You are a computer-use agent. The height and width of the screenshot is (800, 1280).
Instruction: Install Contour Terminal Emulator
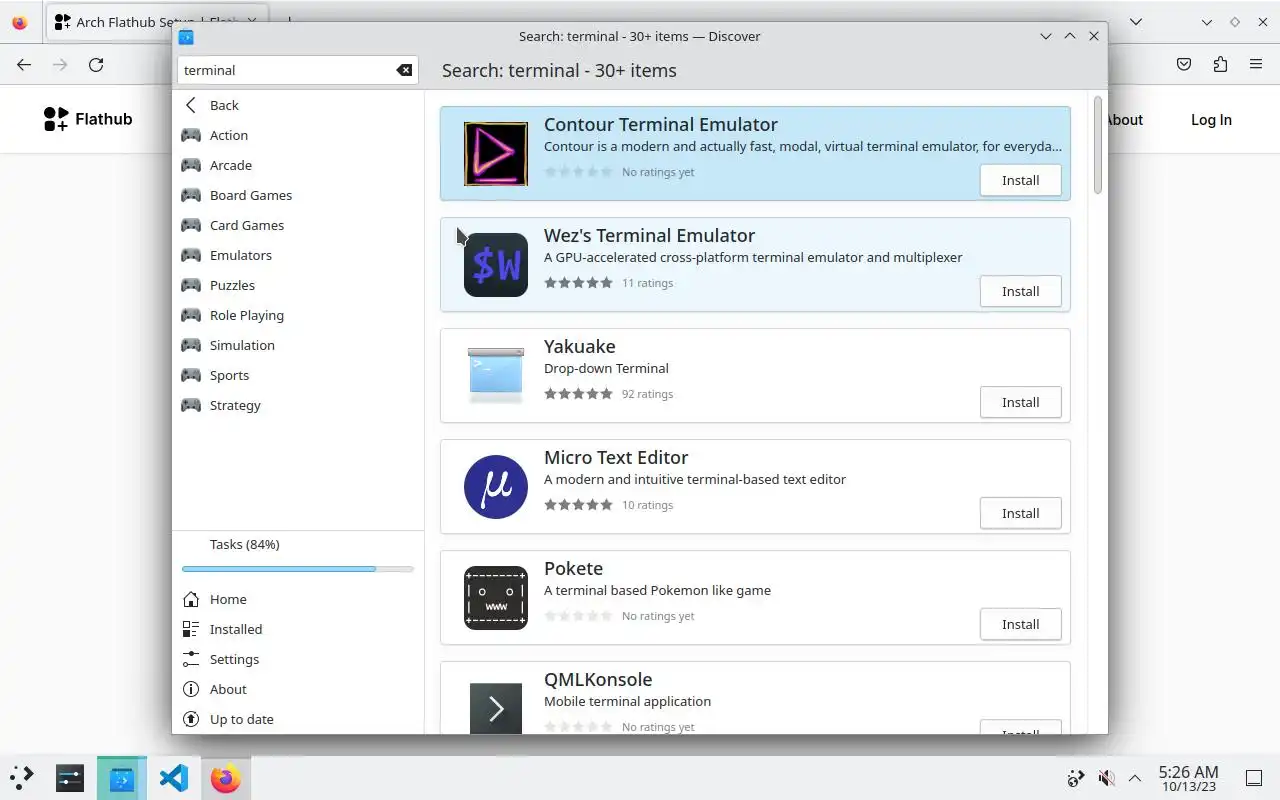coord(1020,180)
